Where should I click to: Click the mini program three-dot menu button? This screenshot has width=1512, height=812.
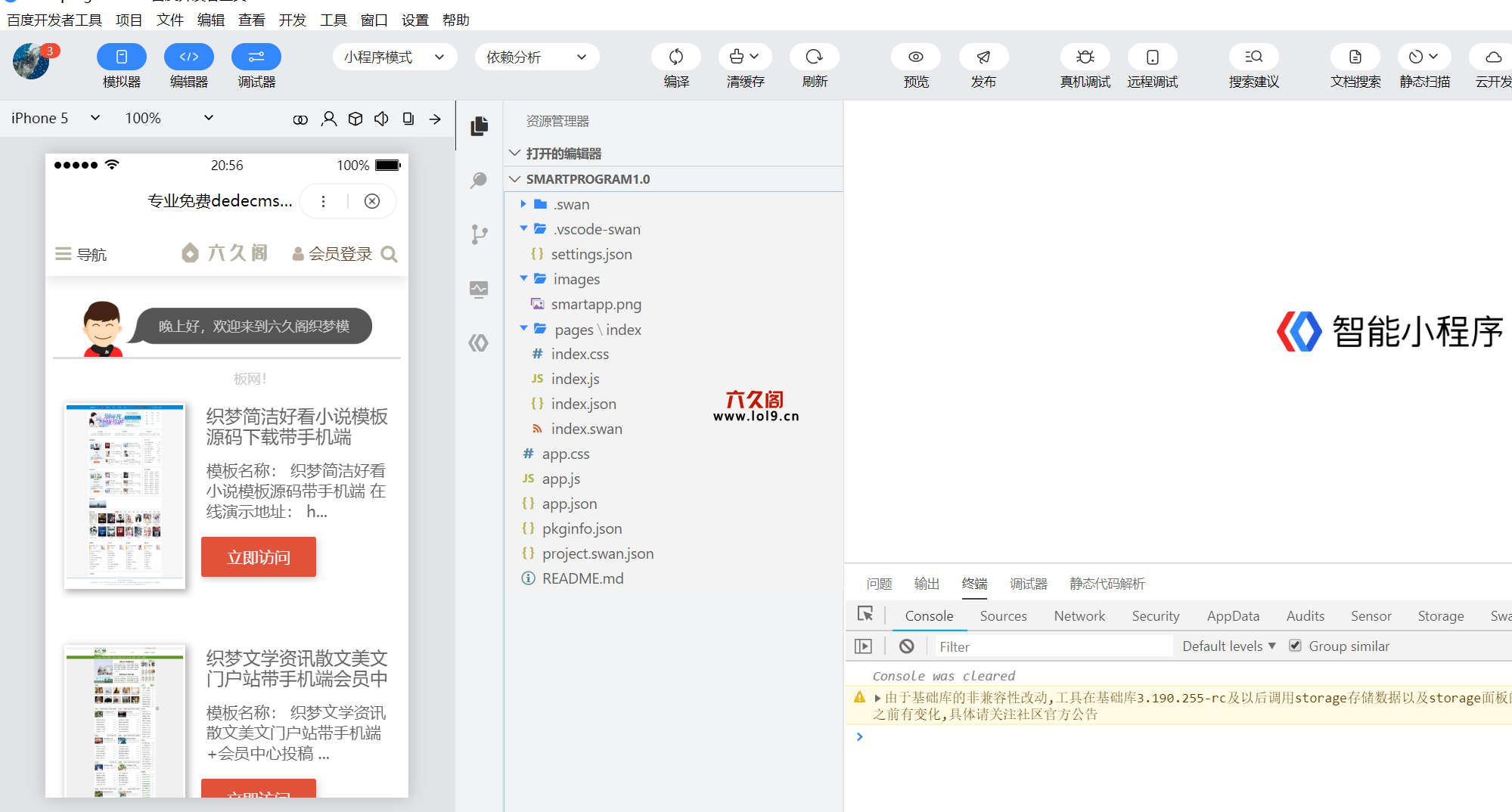323,201
